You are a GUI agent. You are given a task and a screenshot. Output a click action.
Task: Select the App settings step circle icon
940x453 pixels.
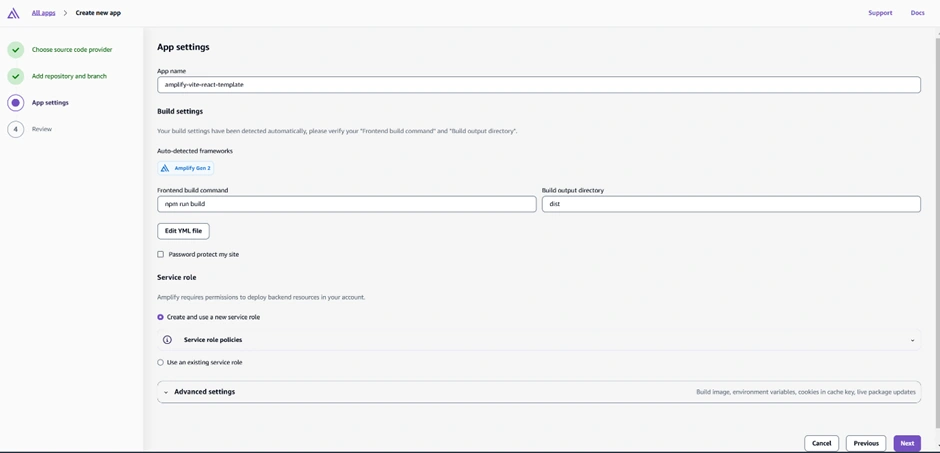16,102
